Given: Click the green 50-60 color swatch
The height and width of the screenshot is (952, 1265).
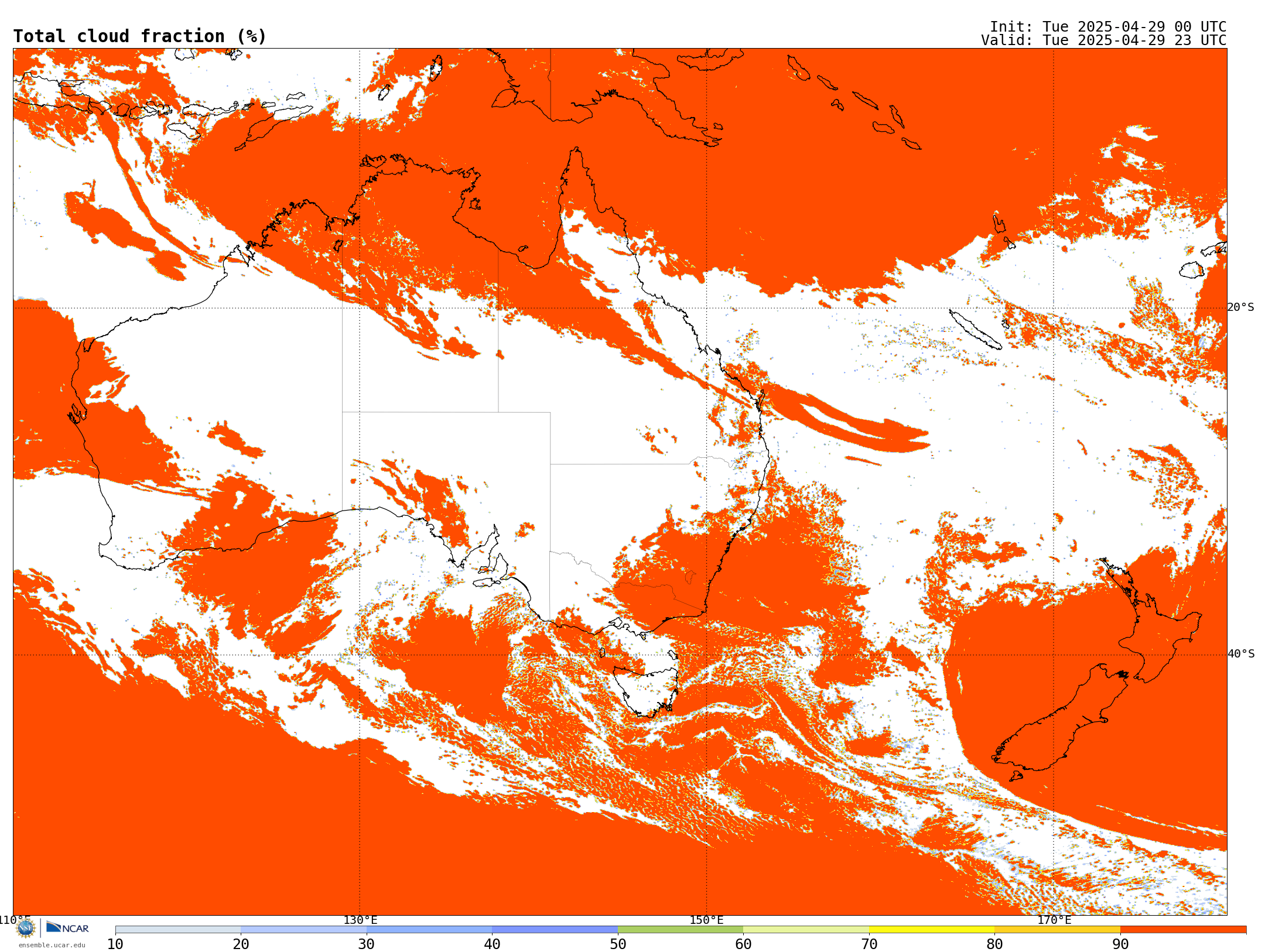Looking at the screenshot, I should (681, 930).
